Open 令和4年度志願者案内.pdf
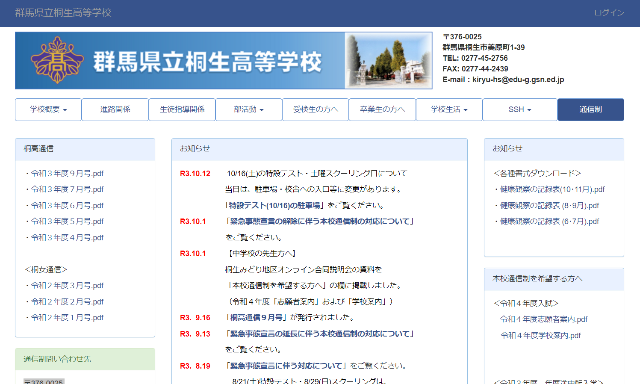 544,319
